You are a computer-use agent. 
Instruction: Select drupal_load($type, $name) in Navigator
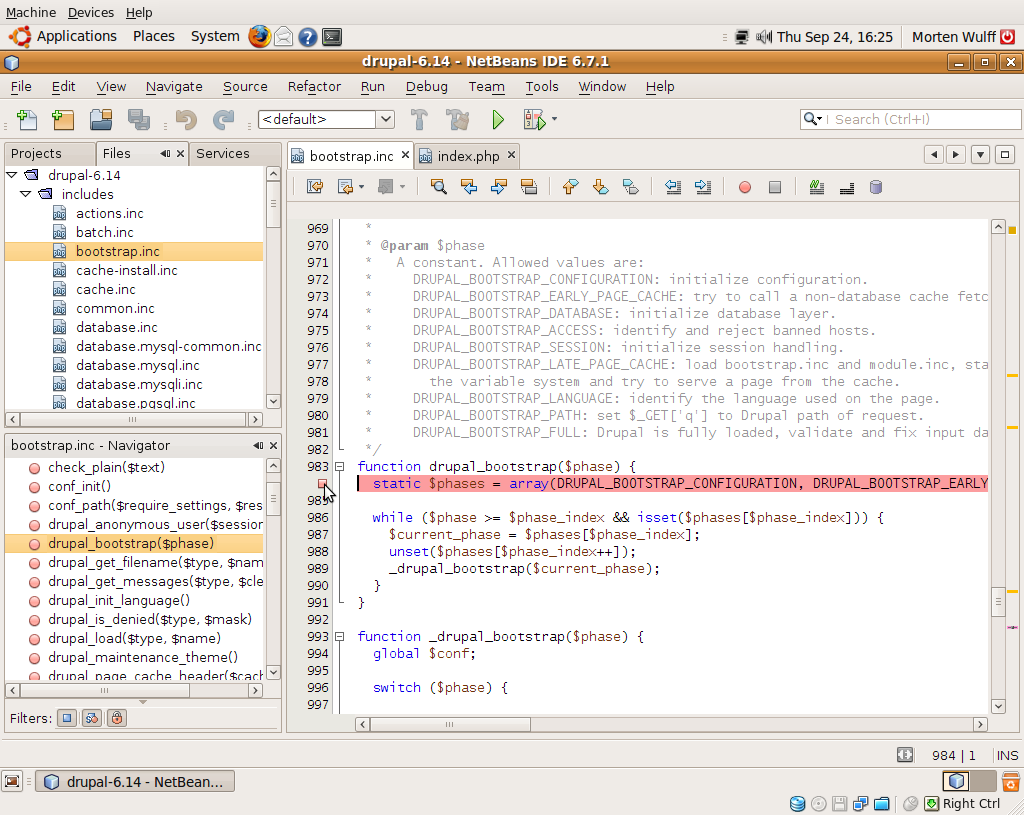click(x=134, y=638)
